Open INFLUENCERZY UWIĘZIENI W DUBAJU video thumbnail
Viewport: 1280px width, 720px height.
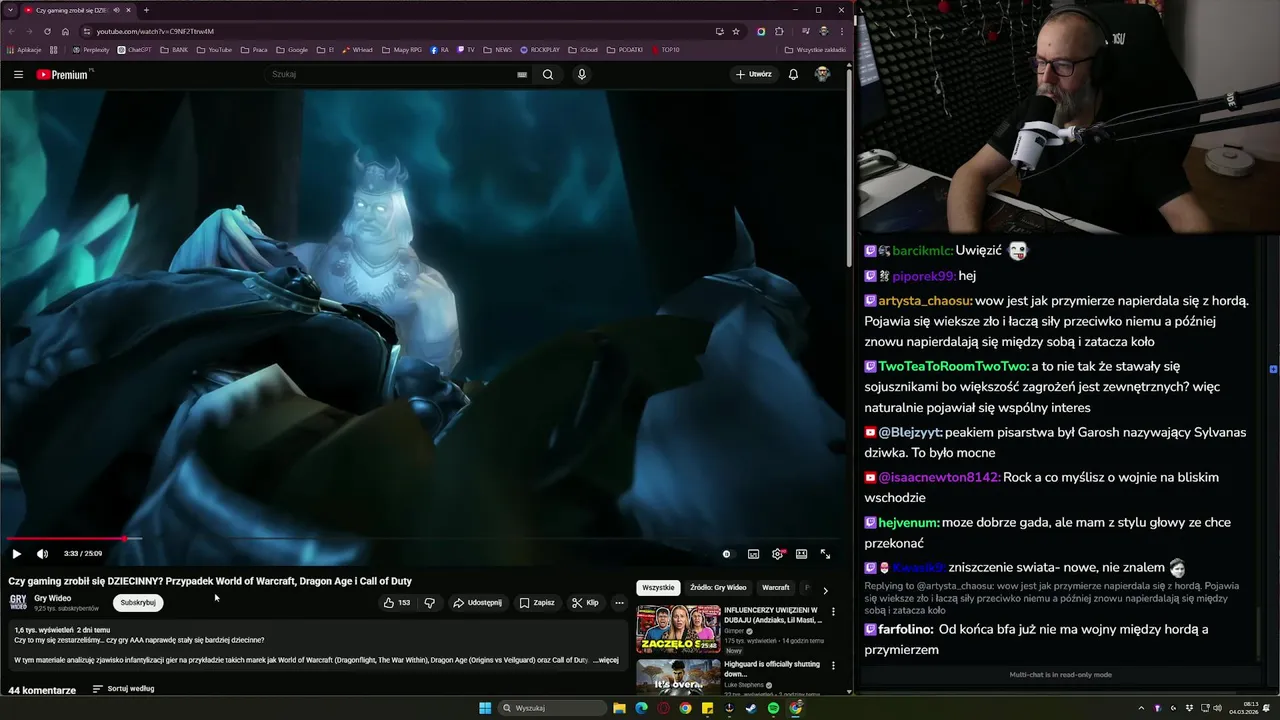678,629
